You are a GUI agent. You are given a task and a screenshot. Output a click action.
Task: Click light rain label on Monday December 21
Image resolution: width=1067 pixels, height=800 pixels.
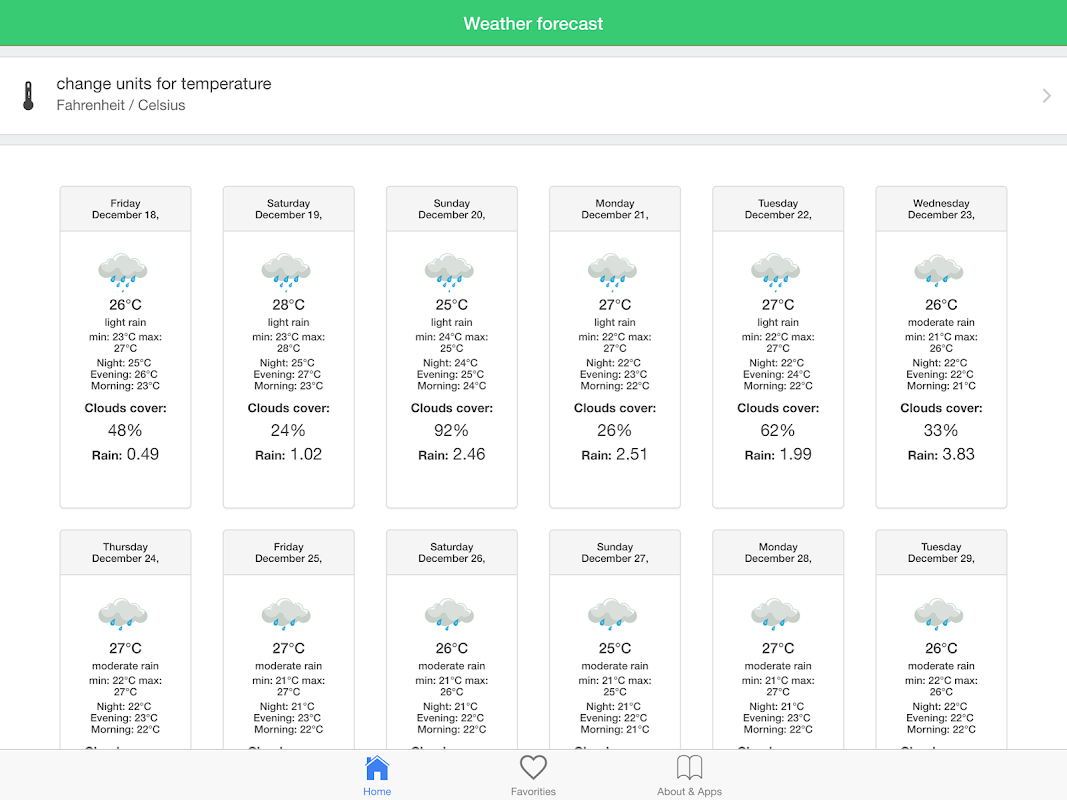615,322
